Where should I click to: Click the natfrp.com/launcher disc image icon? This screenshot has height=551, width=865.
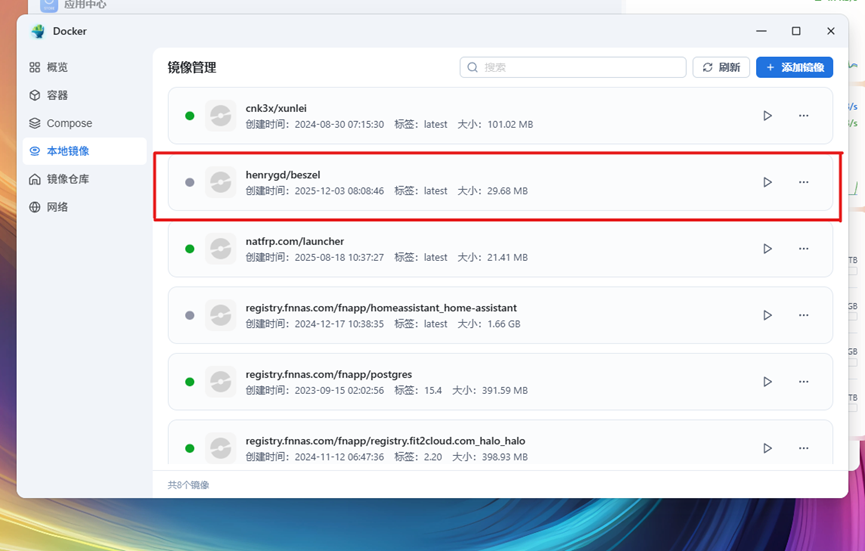221,249
